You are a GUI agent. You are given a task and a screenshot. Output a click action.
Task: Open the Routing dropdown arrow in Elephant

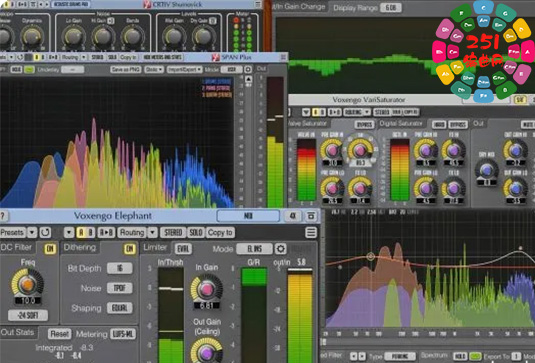153,233
